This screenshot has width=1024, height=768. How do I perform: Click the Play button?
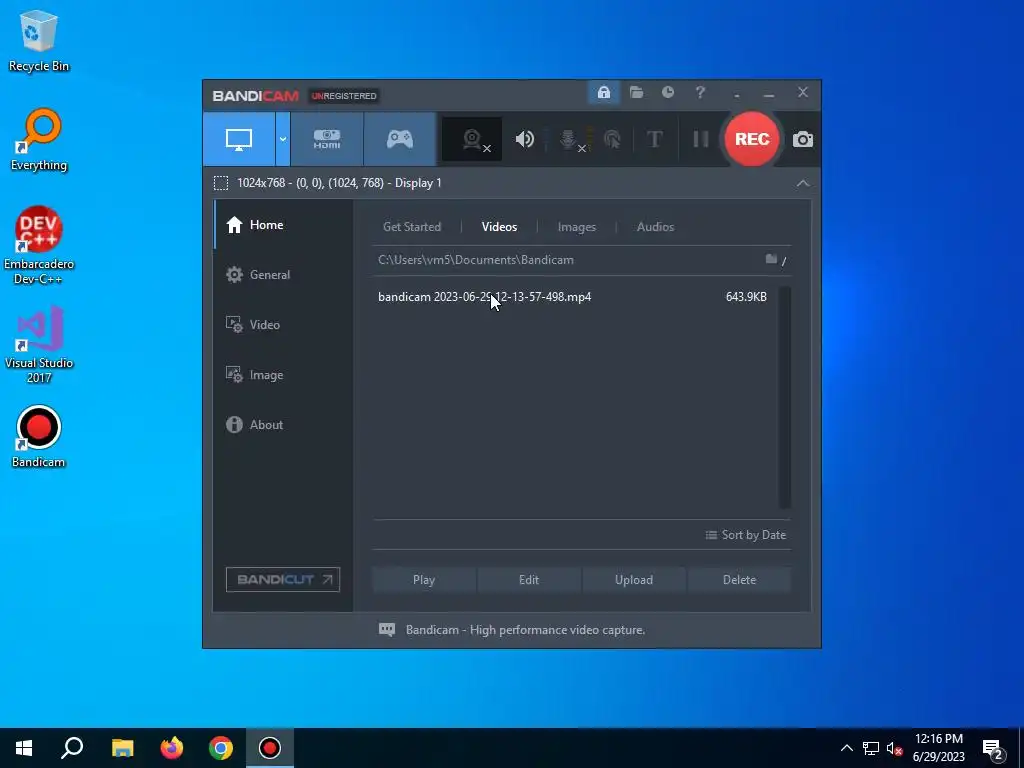(424, 580)
